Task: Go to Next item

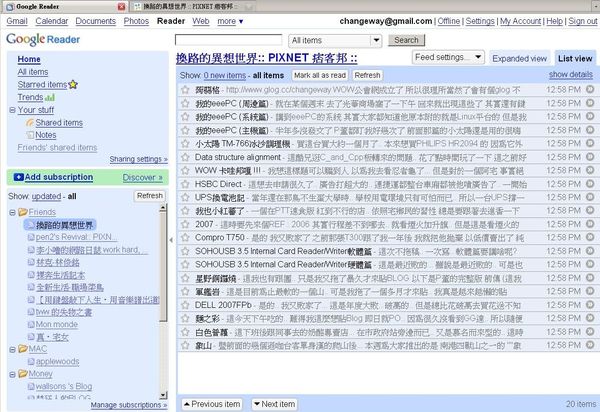Action: (x=274, y=404)
